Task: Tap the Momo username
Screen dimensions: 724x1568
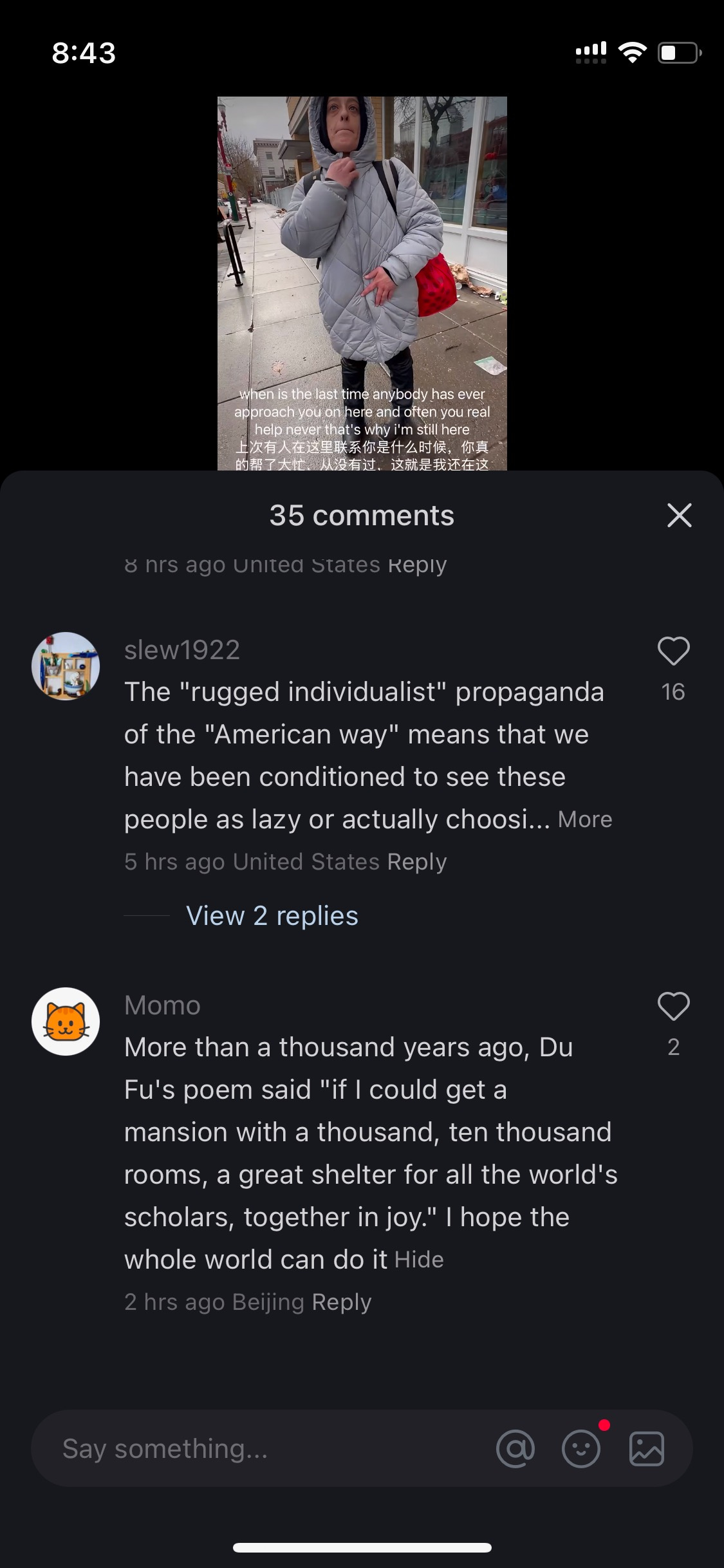Action: [162, 1005]
